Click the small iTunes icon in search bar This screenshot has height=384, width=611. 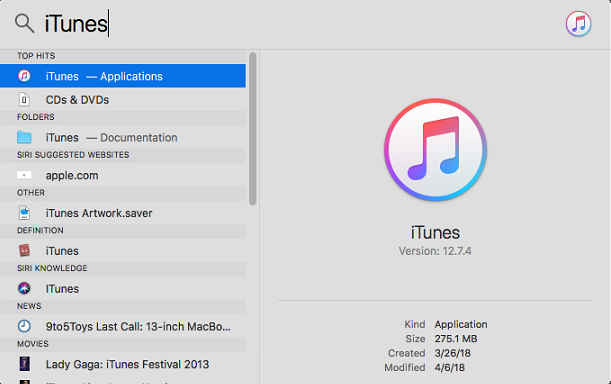578,24
